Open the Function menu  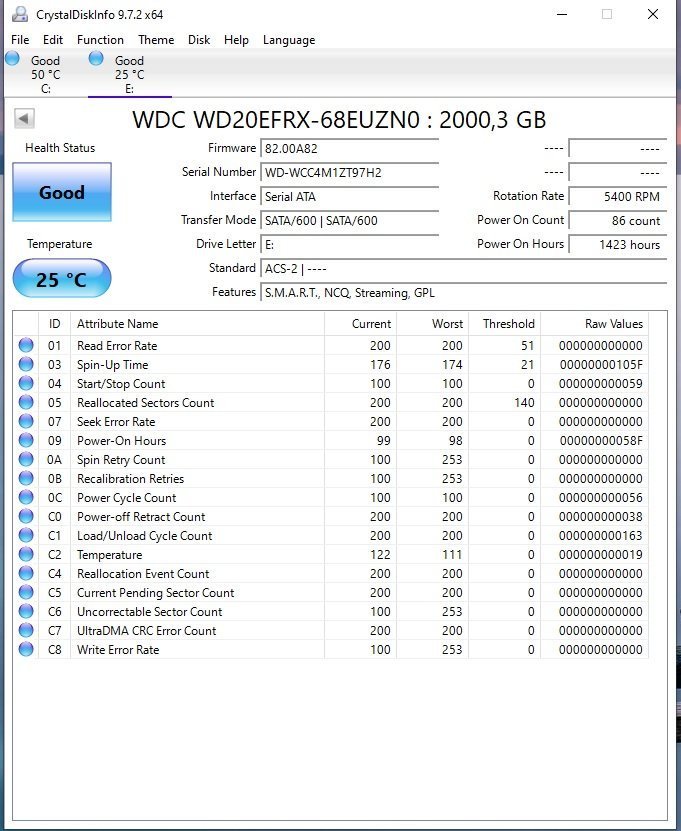(x=100, y=40)
